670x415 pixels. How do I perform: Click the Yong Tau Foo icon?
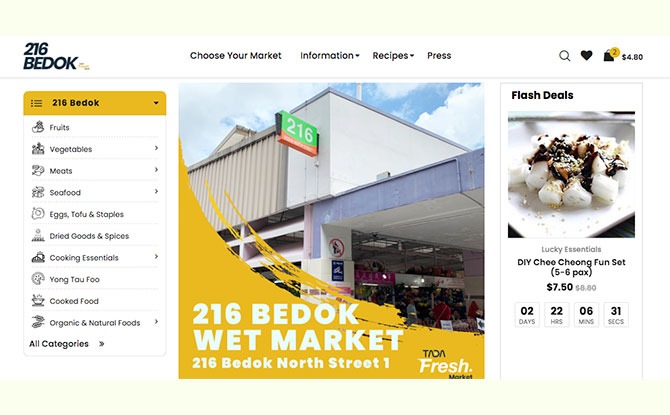click(x=38, y=279)
